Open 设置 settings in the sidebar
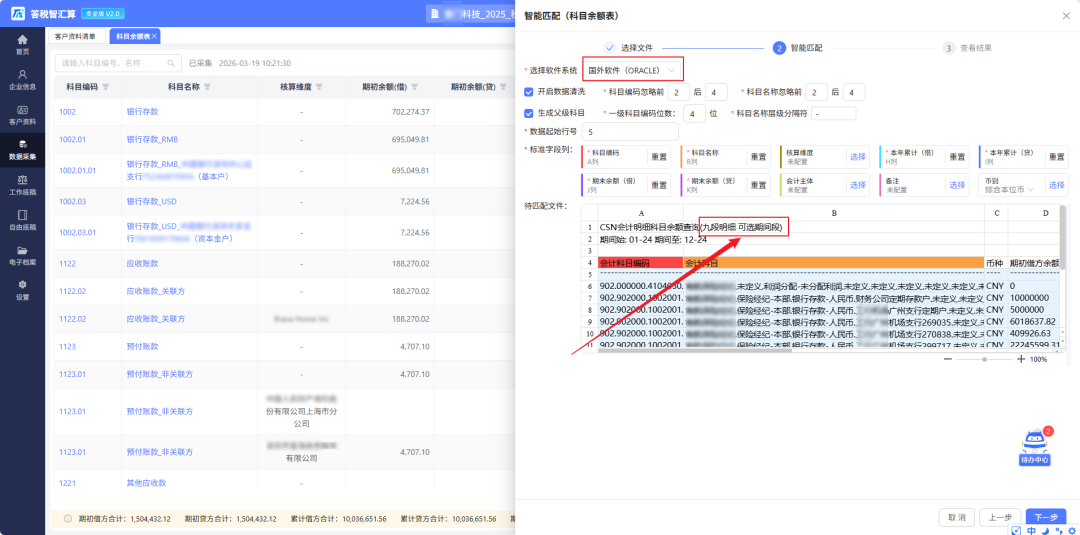Viewport: 1080px width, 535px height. pyautogui.click(x=23, y=289)
